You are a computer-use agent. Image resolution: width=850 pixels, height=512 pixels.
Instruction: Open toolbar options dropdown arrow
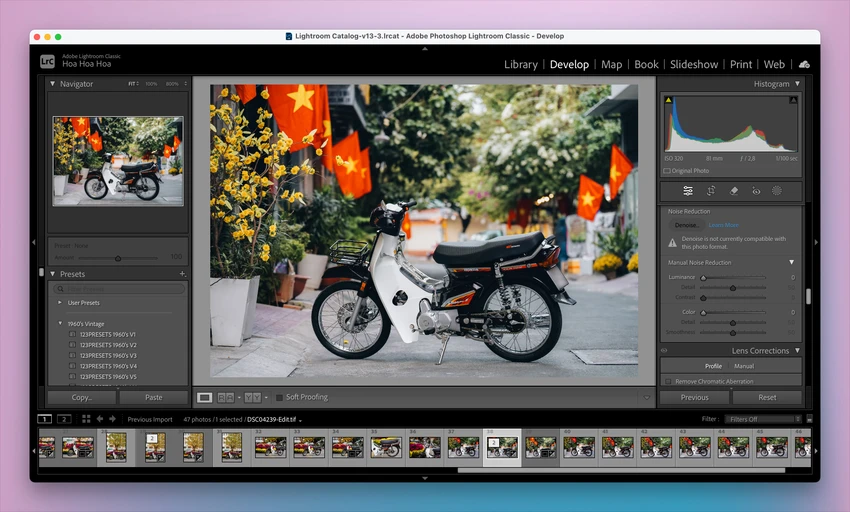pos(647,398)
